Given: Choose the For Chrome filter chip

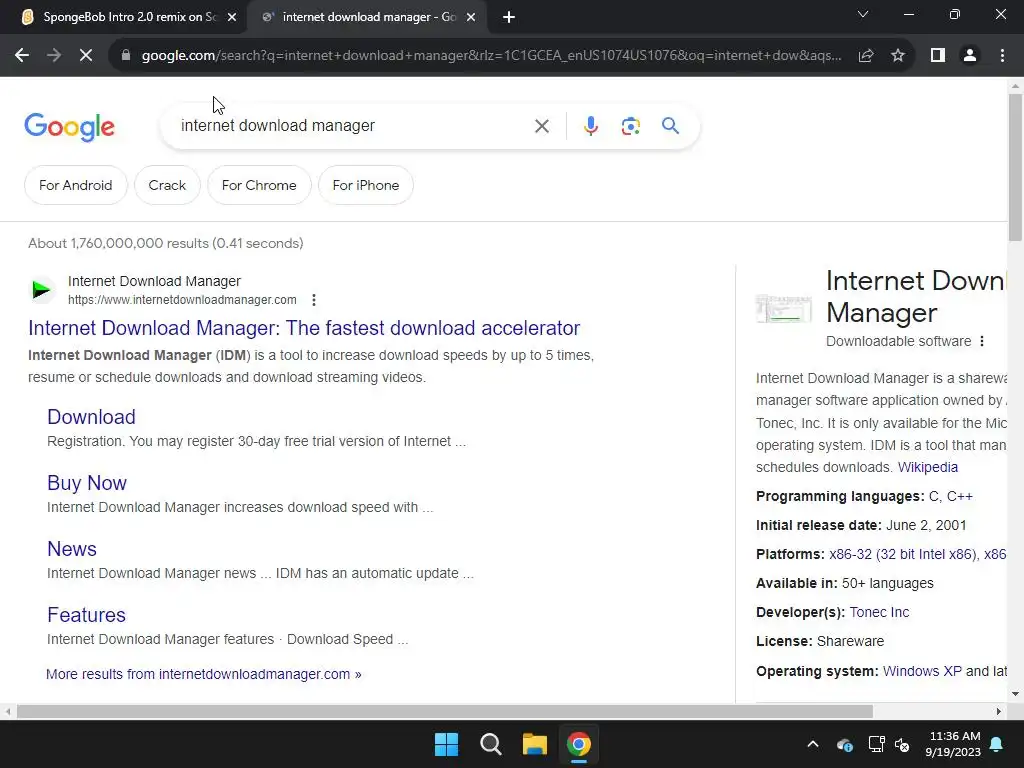Looking at the screenshot, I should 259,185.
